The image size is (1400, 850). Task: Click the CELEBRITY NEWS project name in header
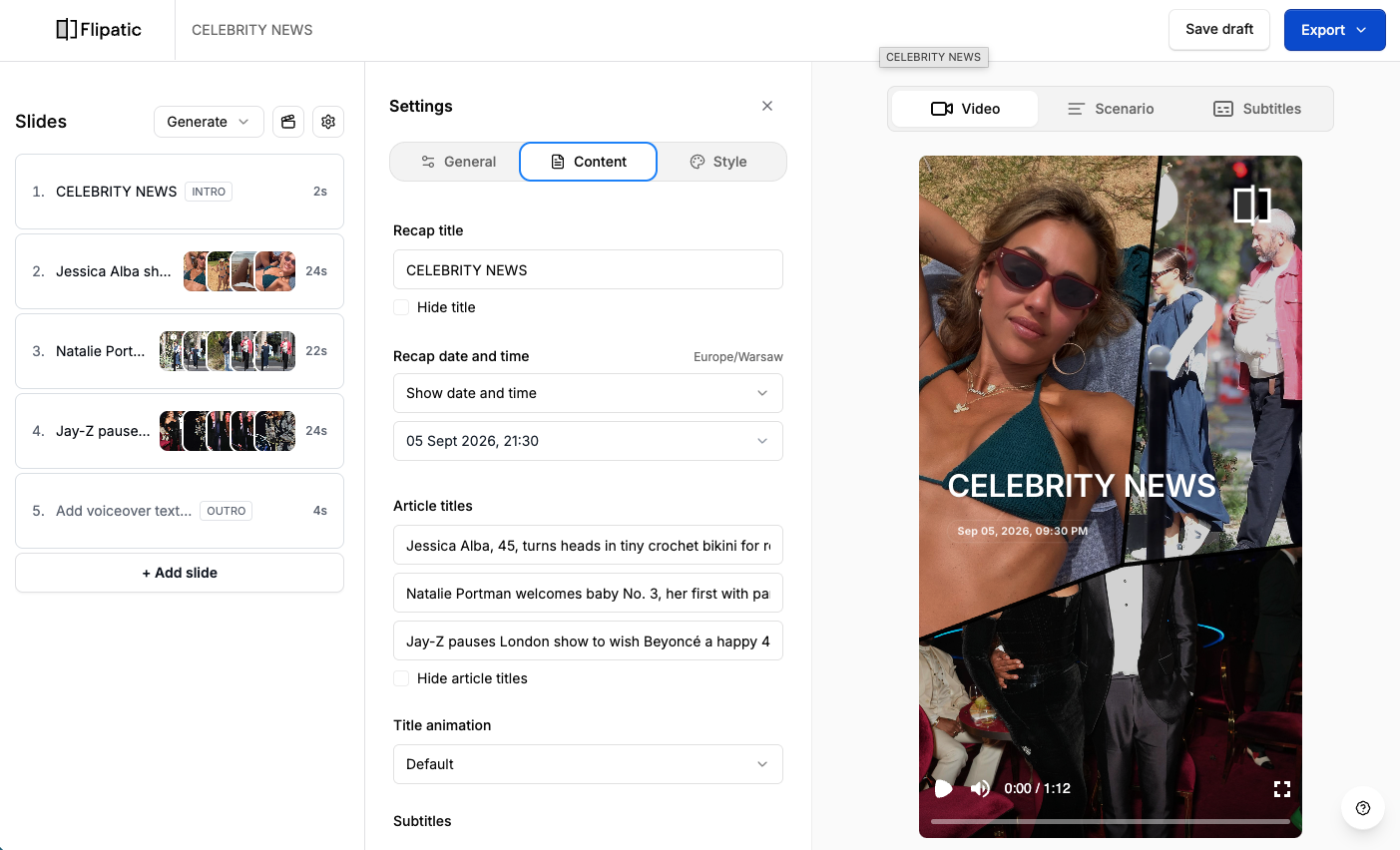[x=252, y=30]
